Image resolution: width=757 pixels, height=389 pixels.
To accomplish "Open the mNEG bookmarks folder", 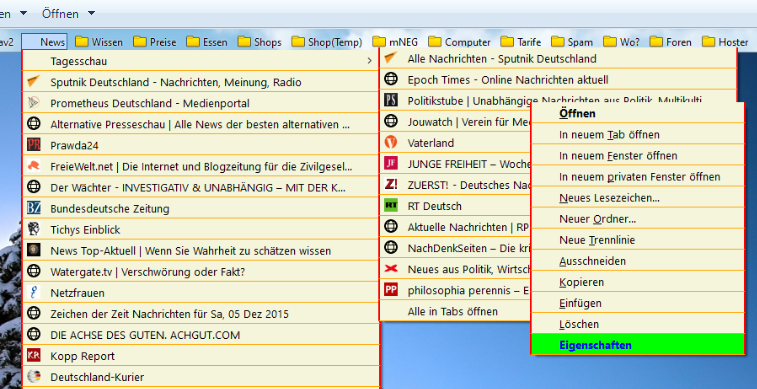I will (x=395, y=42).
